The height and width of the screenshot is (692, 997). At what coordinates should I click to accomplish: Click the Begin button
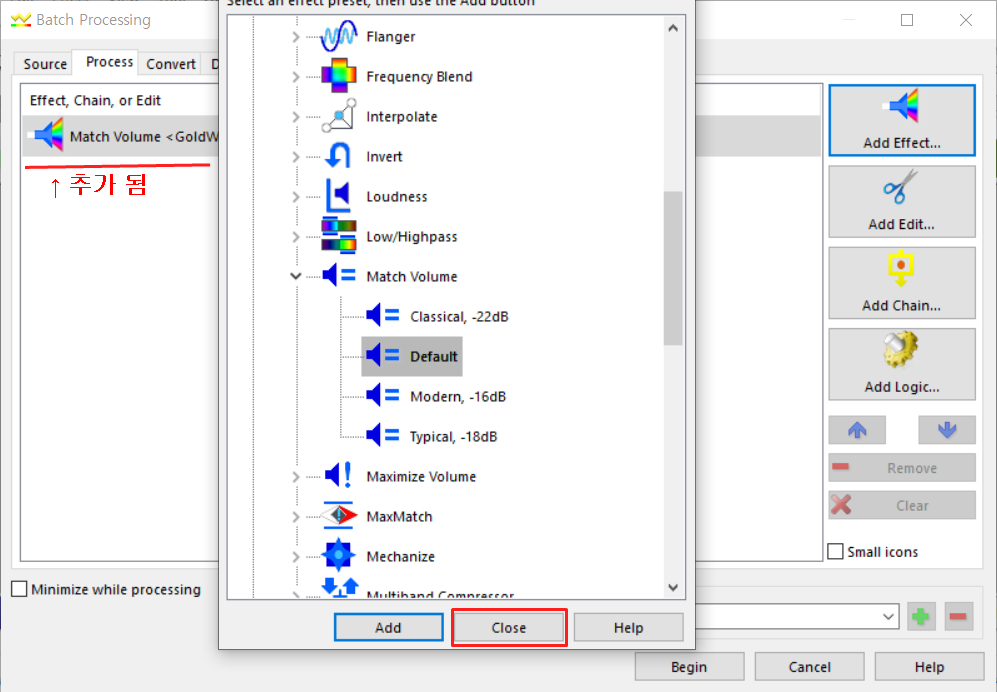pyautogui.click(x=689, y=667)
